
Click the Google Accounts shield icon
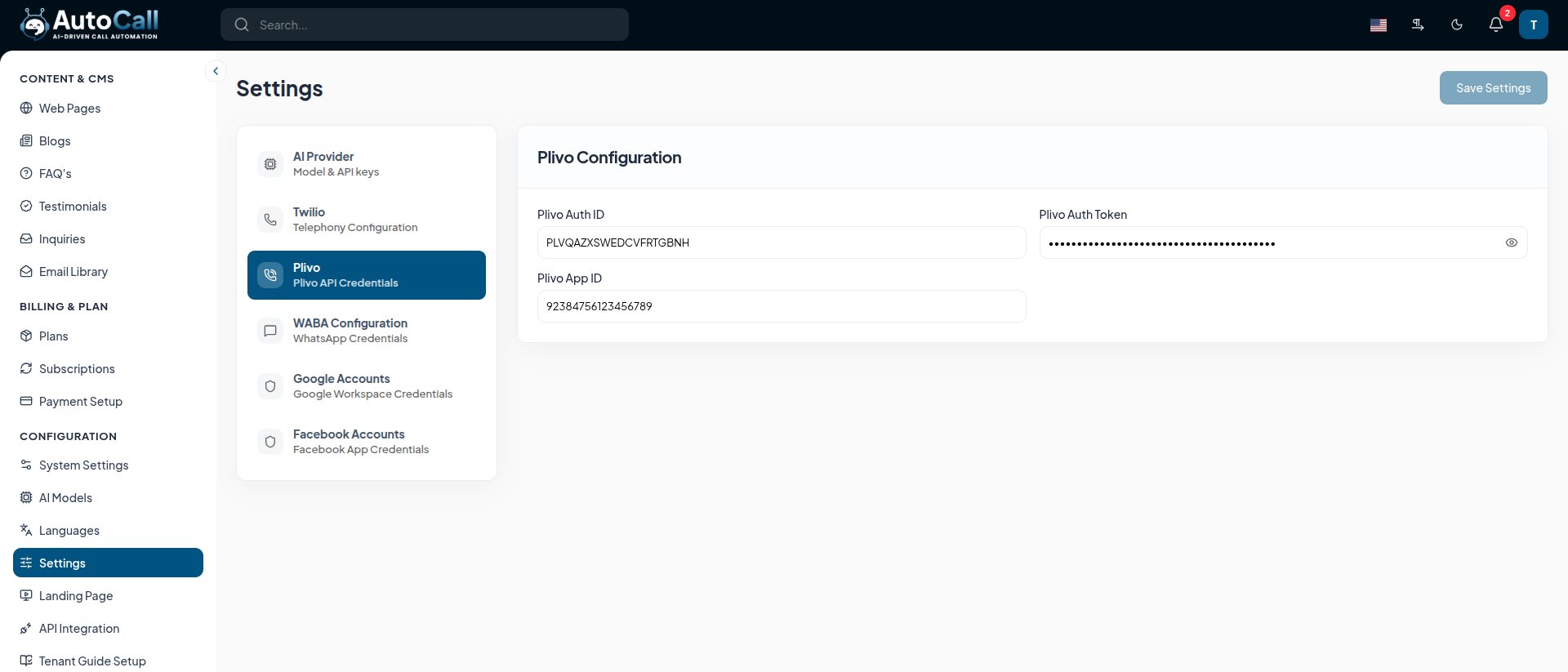pyautogui.click(x=270, y=386)
